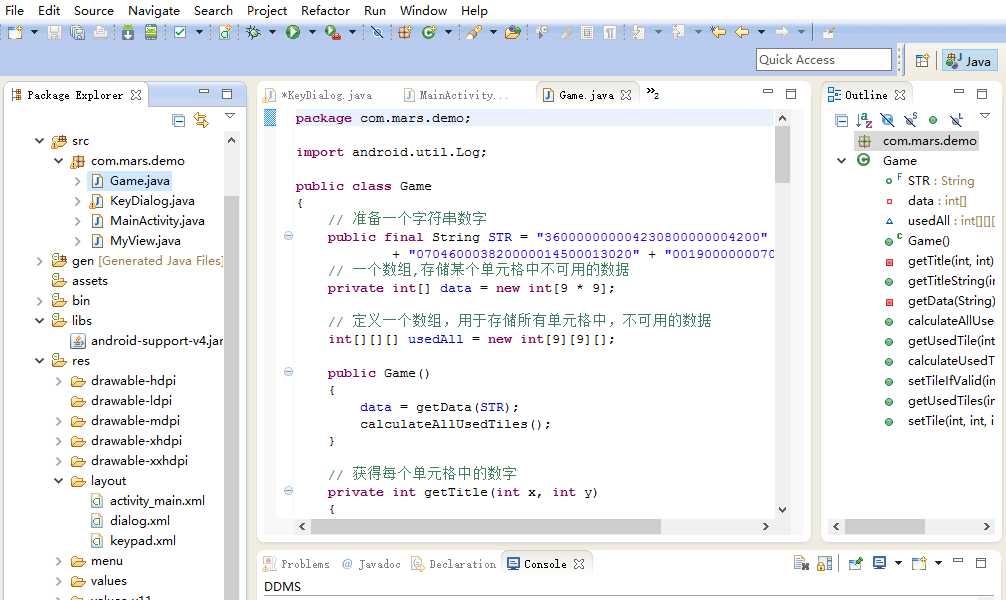Toggle Hide Local Types in Outline
The image size is (1006, 600).
click(956, 120)
